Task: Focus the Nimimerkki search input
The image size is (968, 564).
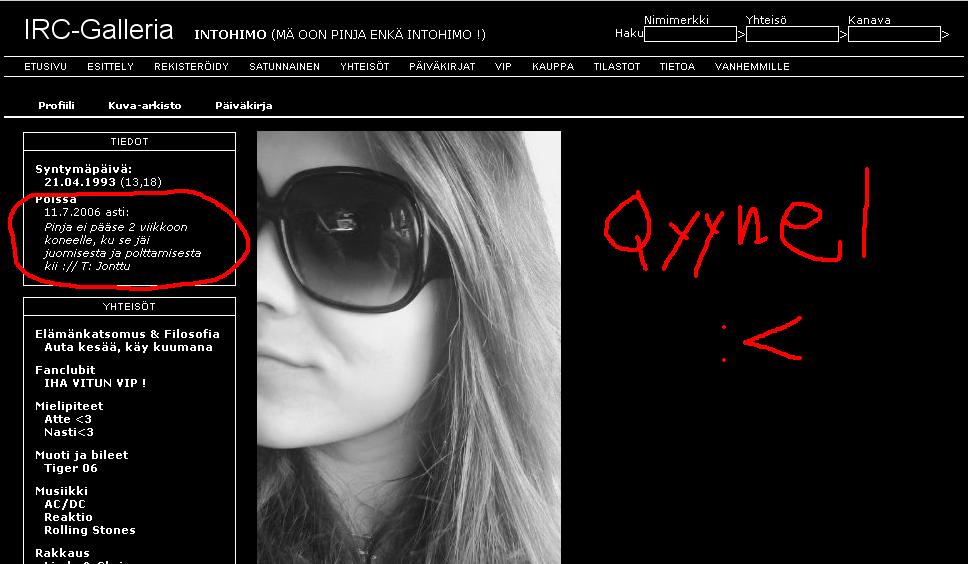Action: [690, 34]
